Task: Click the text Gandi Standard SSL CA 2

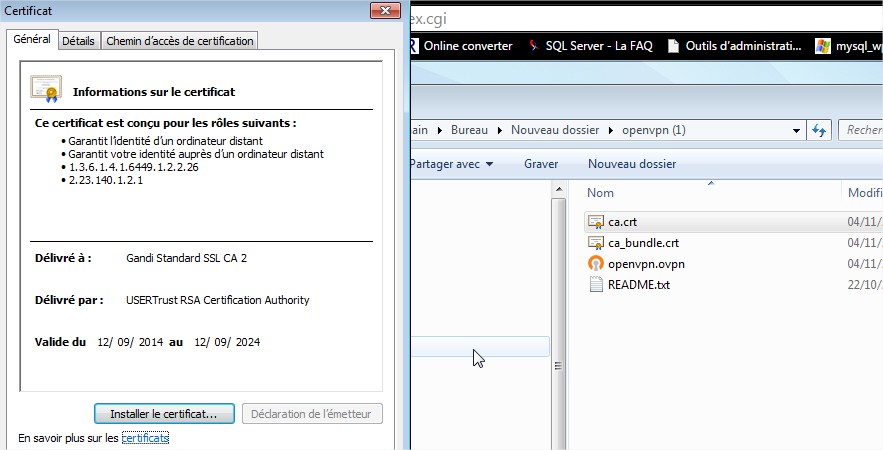Action: (x=186, y=258)
